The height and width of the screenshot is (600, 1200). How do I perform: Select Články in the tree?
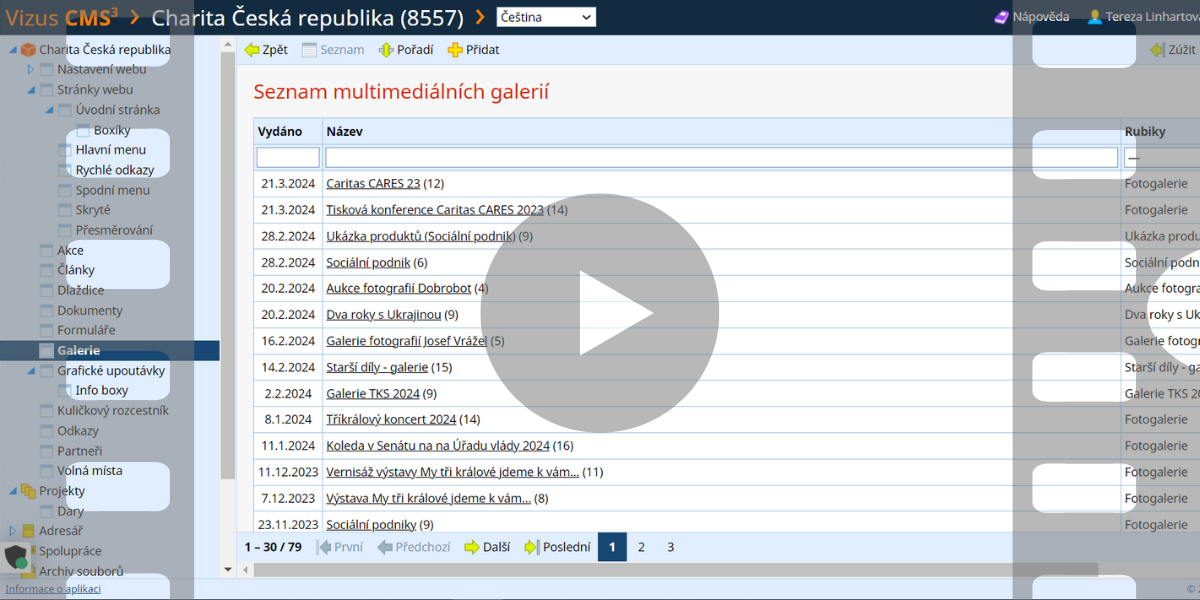pos(76,270)
